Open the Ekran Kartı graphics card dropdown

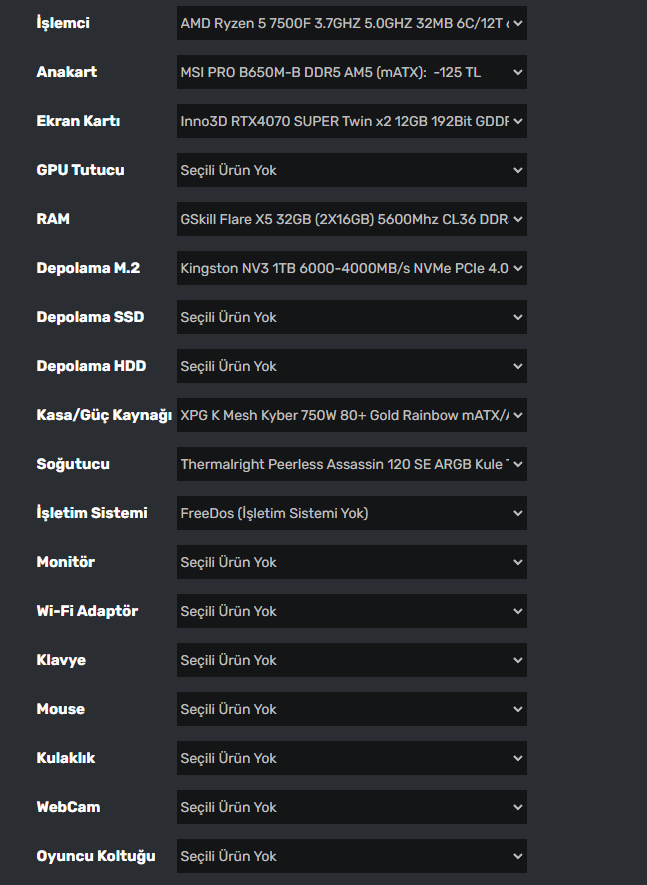click(x=351, y=121)
